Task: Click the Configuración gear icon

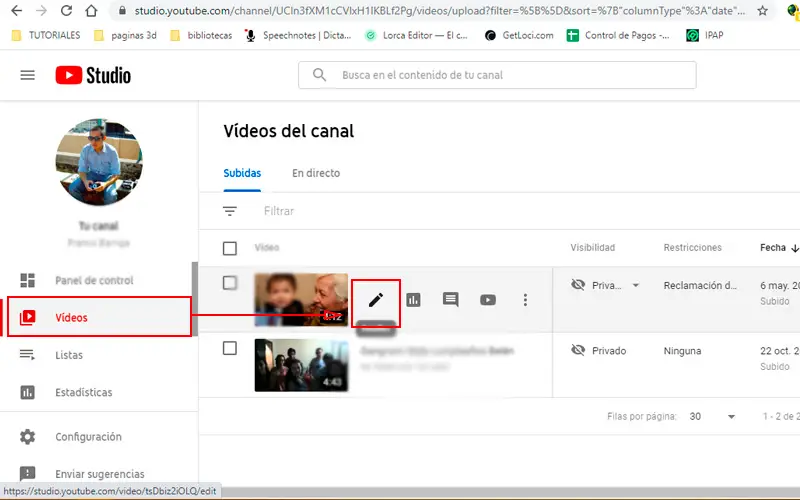Action: click(x=28, y=437)
